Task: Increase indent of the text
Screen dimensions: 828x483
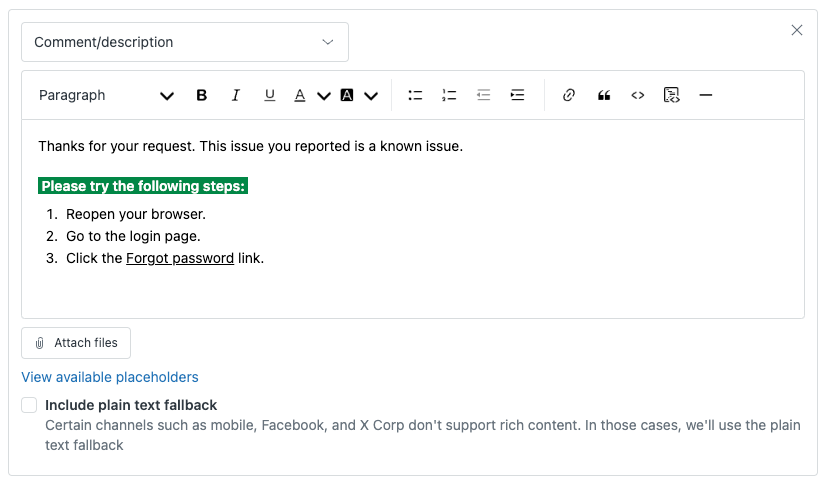Action: pyautogui.click(x=517, y=95)
